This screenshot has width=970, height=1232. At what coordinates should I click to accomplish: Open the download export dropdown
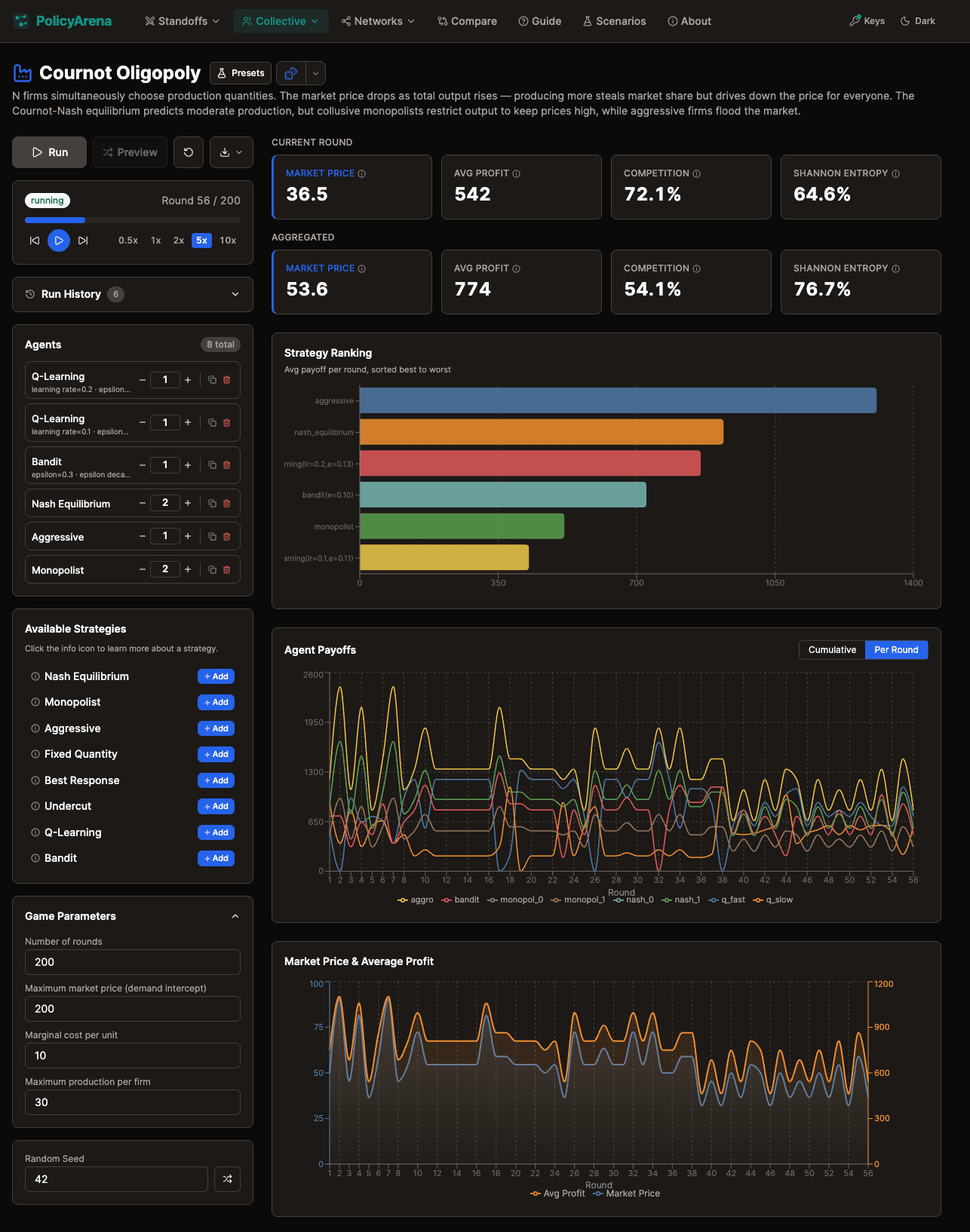click(x=231, y=152)
